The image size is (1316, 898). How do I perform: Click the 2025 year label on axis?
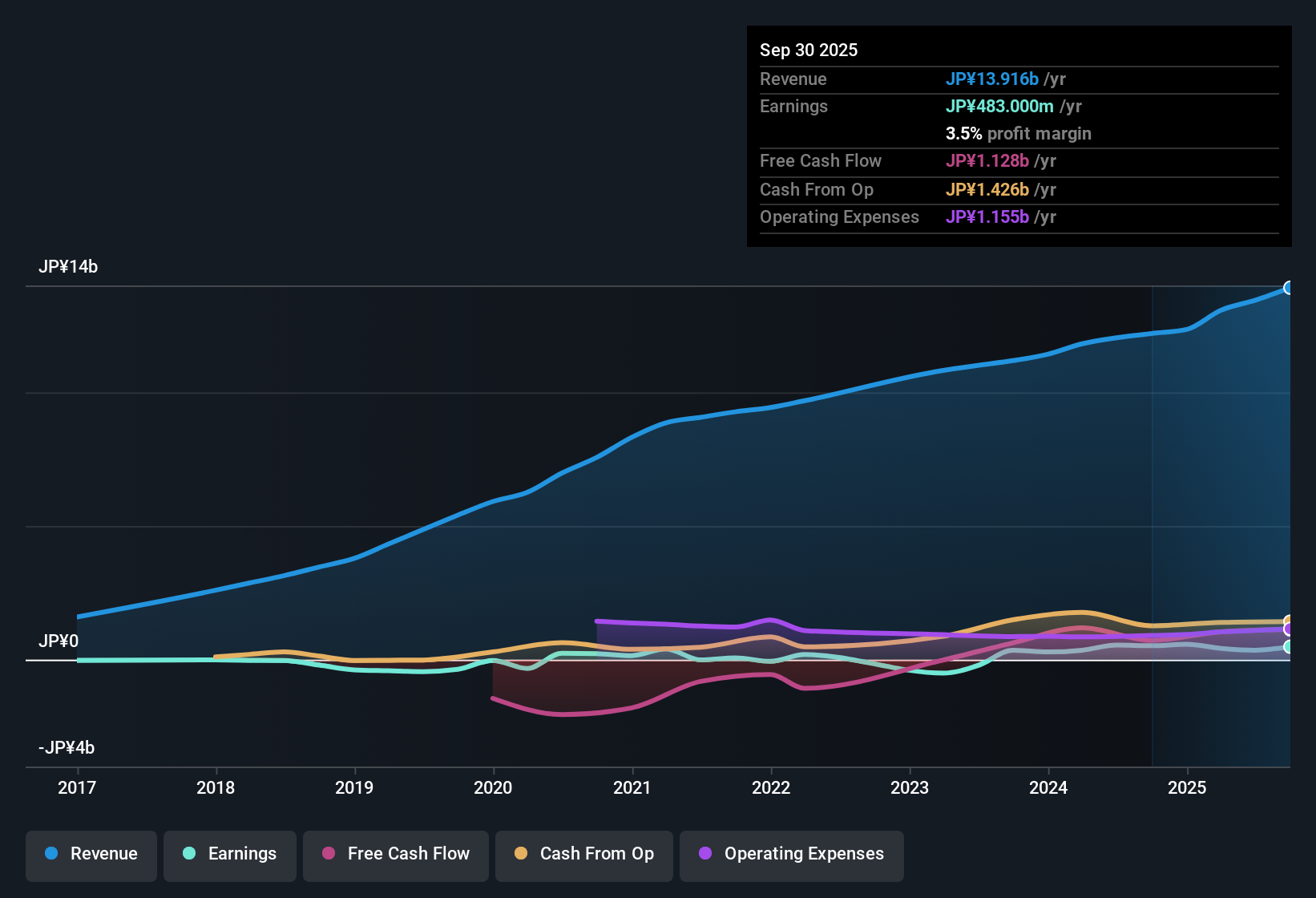[x=1189, y=787]
